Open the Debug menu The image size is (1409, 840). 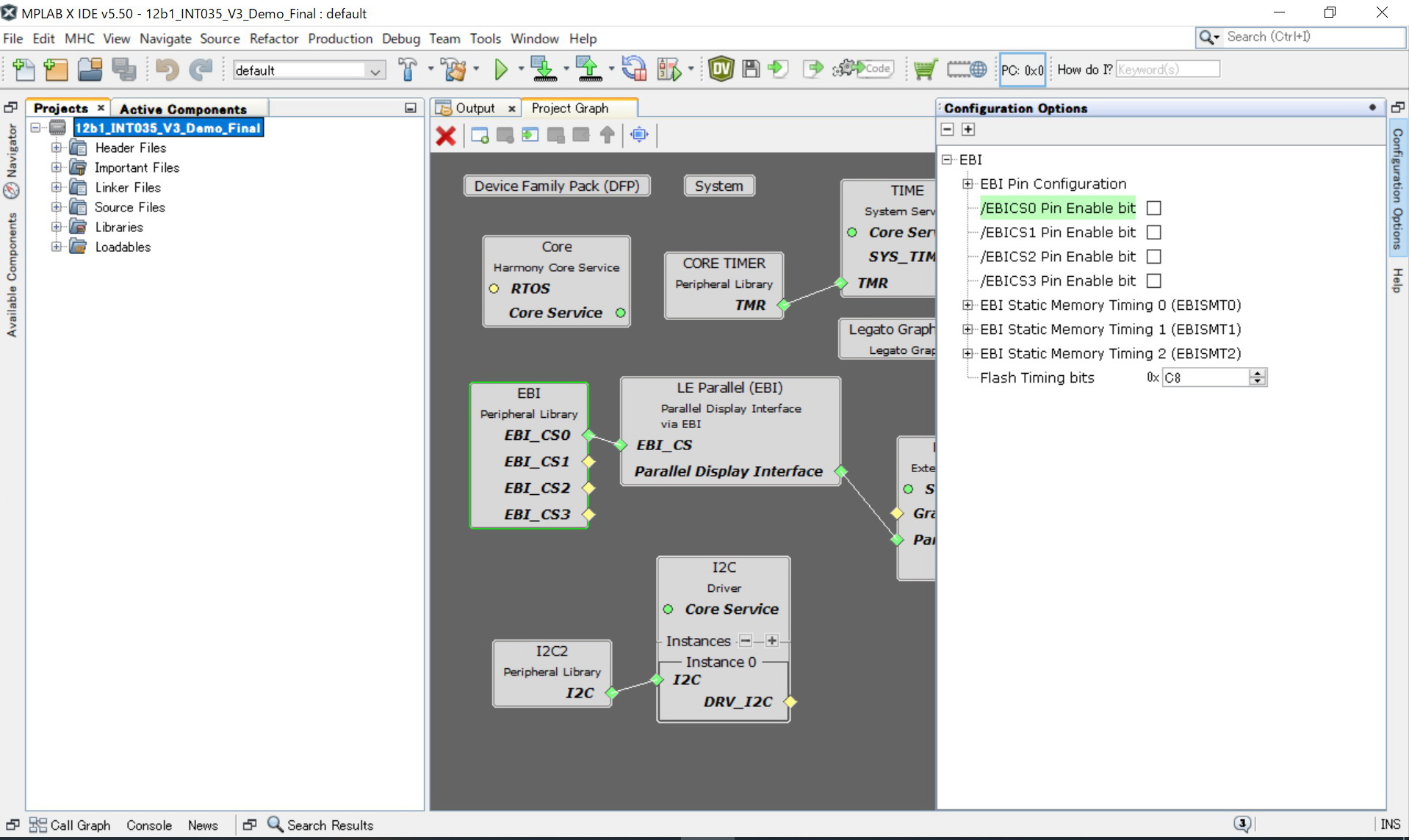(x=400, y=38)
